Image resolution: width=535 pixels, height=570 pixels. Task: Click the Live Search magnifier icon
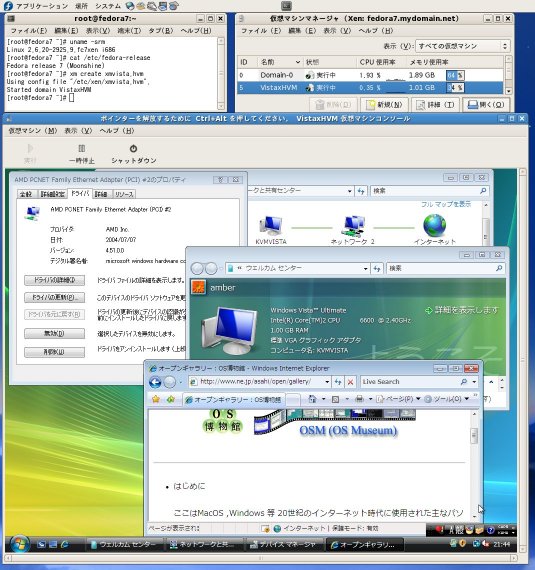click(463, 382)
